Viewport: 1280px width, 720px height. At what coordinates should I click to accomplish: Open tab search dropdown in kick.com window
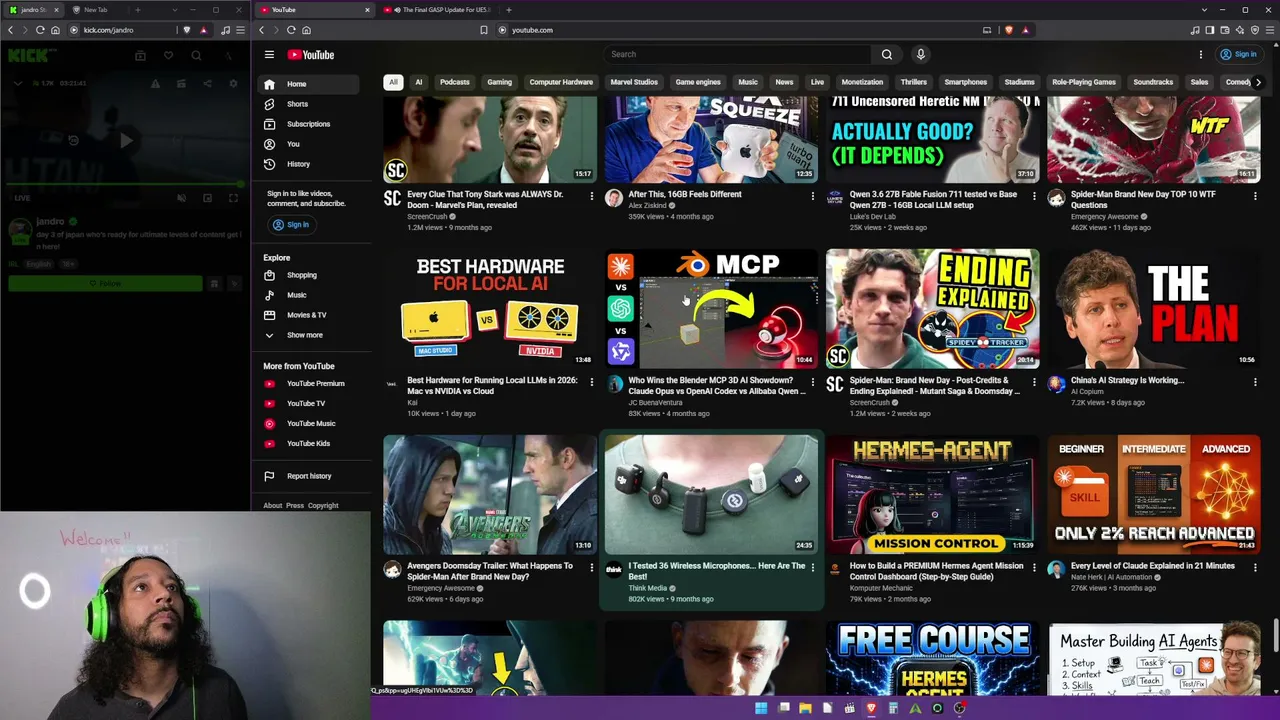click(175, 10)
